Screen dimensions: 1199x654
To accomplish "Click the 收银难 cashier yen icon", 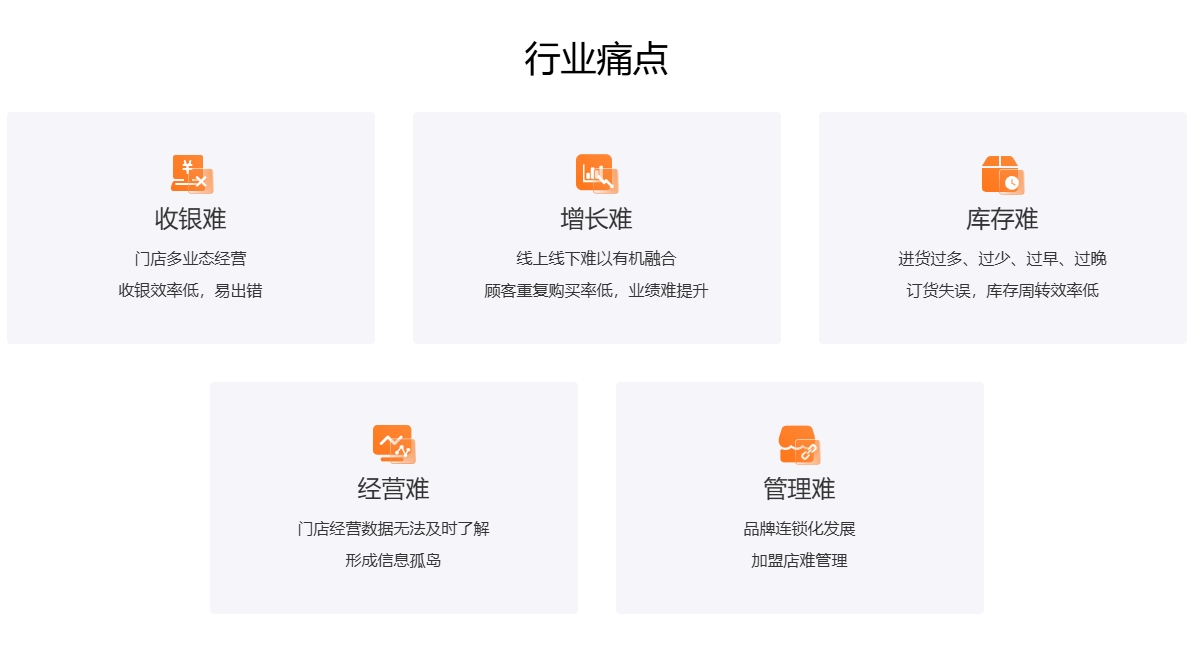I will 191,174.
